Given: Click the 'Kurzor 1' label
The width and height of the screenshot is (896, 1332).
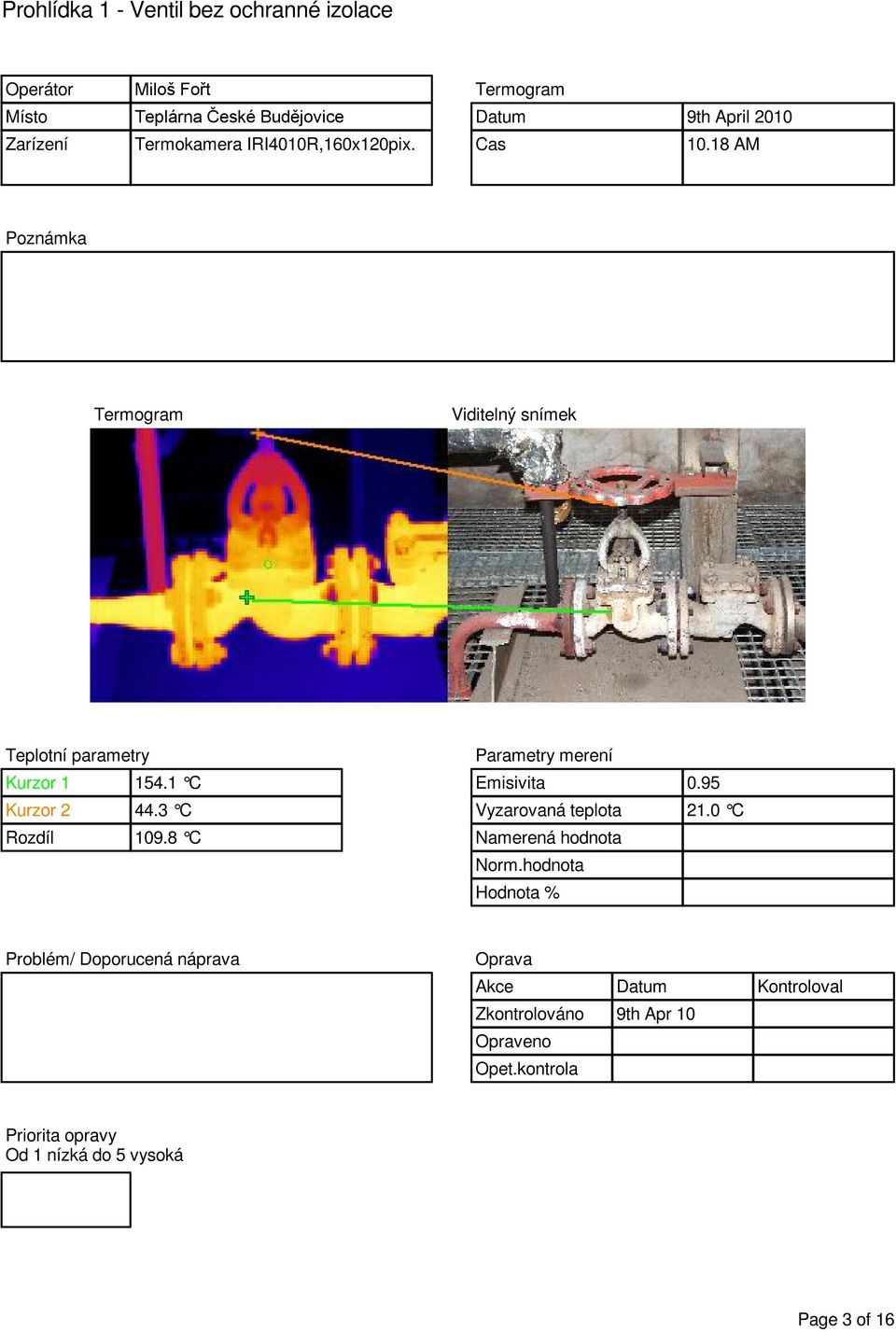Looking at the screenshot, I should [37, 783].
